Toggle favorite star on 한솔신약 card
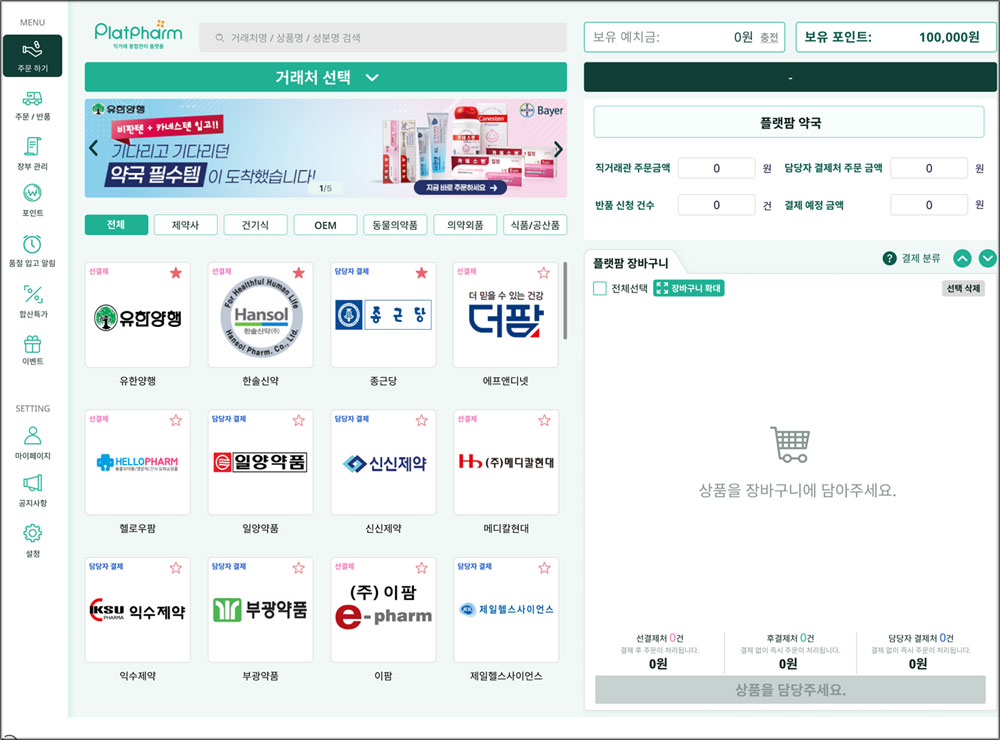 [x=298, y=273]
